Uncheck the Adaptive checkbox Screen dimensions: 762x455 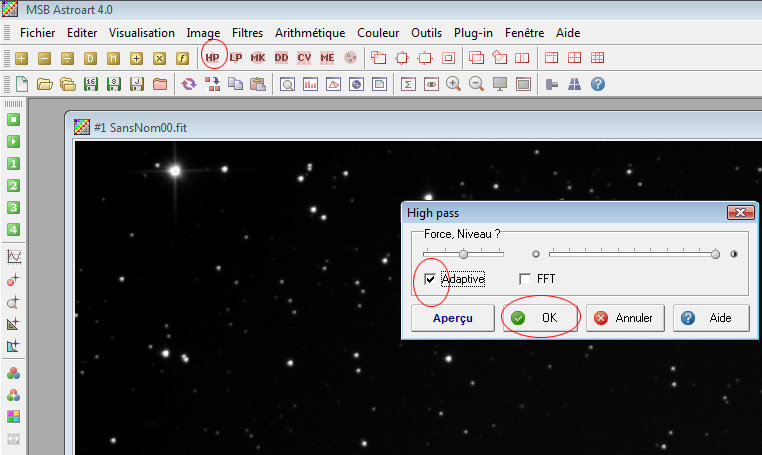point(430,279)
